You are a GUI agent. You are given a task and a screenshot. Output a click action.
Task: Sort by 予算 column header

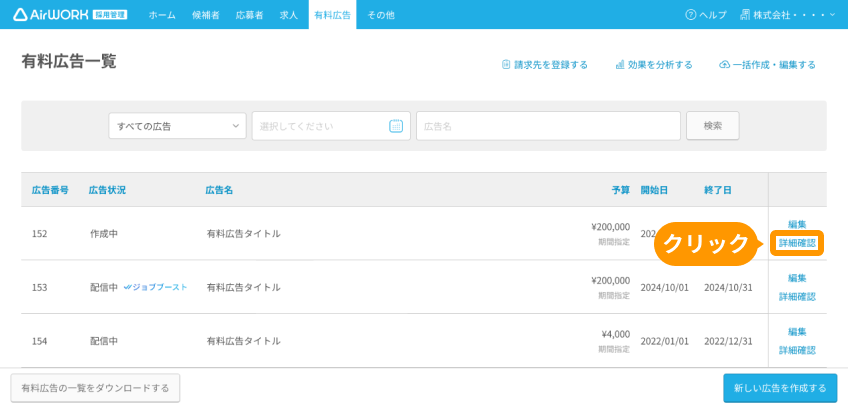pyautogui.click(x=621, y=190)
